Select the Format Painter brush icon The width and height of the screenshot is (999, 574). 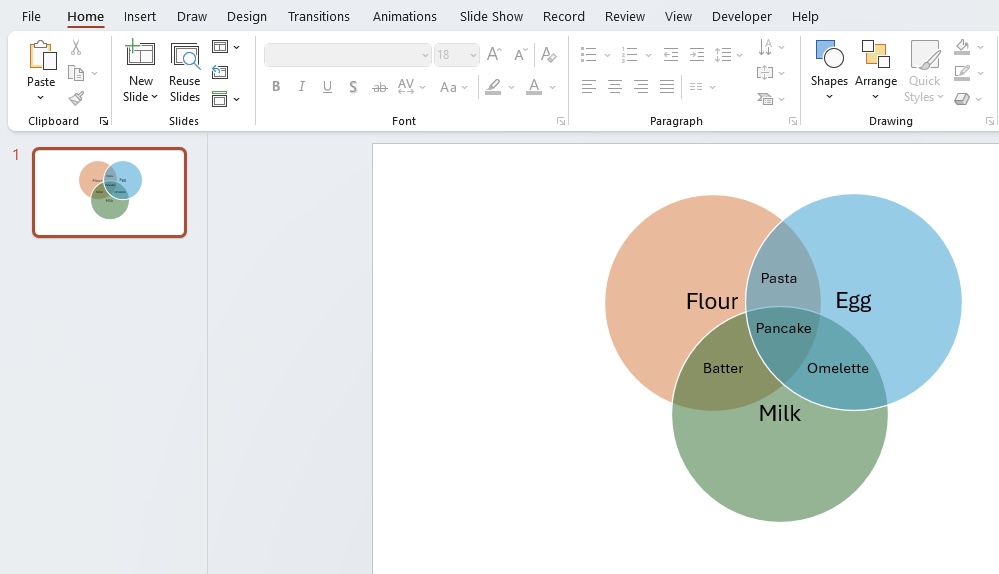(76, 98)
